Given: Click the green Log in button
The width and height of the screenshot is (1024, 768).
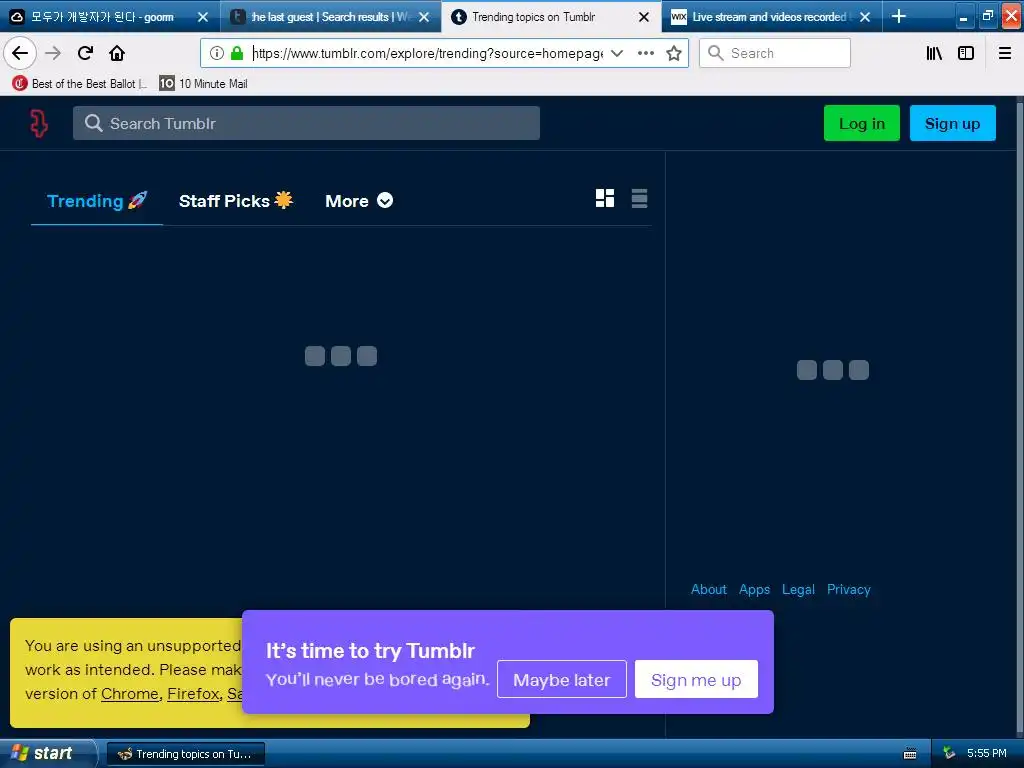Looking at the screenshot, I should coord(861,123).
